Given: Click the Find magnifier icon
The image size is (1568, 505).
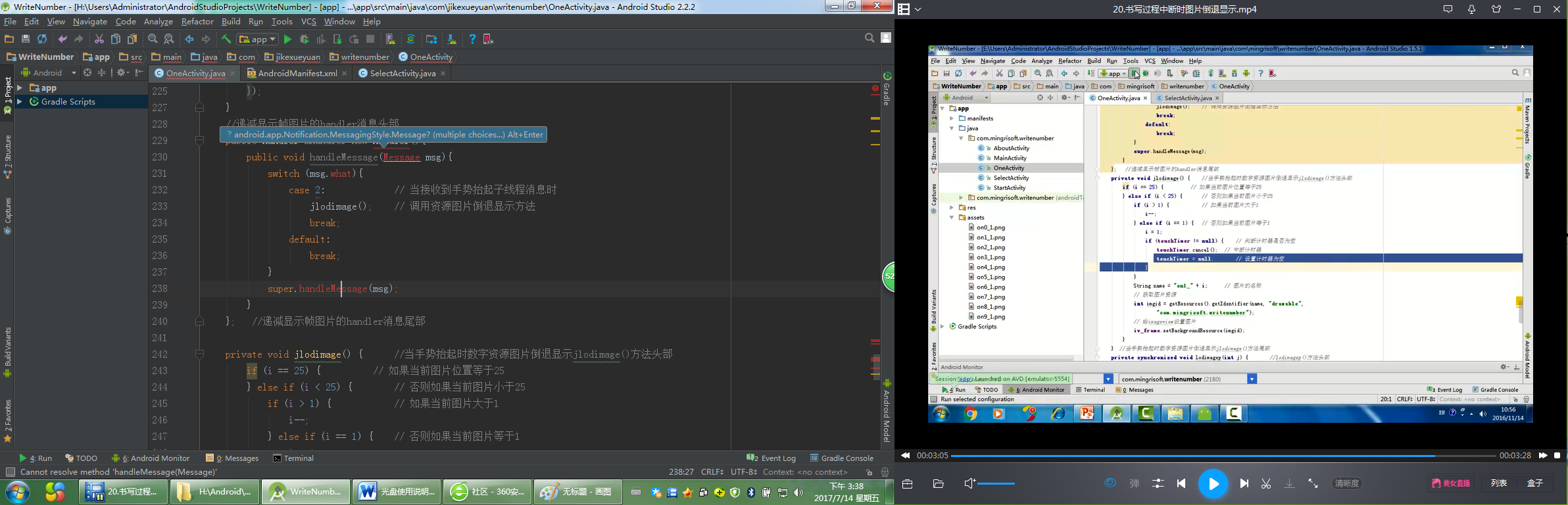Looking at the screenshot, I should [153, 39].
